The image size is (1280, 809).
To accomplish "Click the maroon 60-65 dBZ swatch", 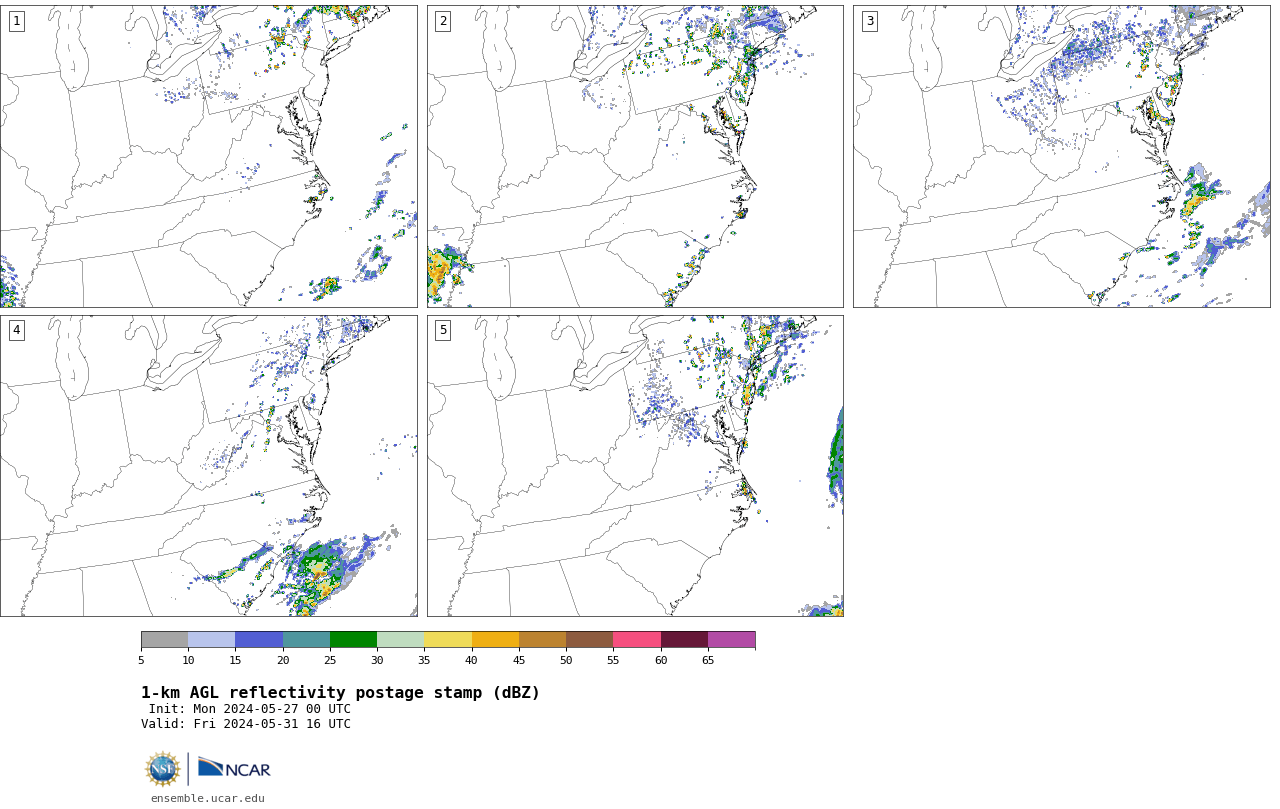I will point(684,640).
